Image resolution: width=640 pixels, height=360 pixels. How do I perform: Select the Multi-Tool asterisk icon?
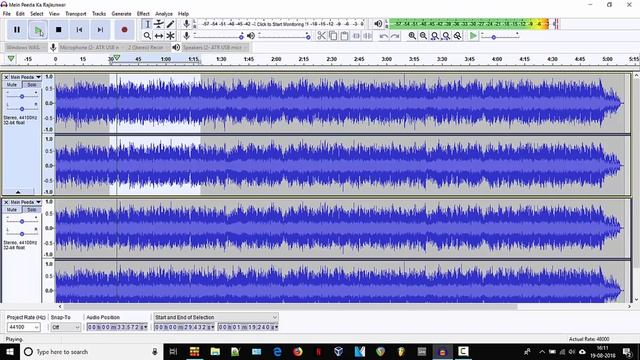(x=170, y=36)
